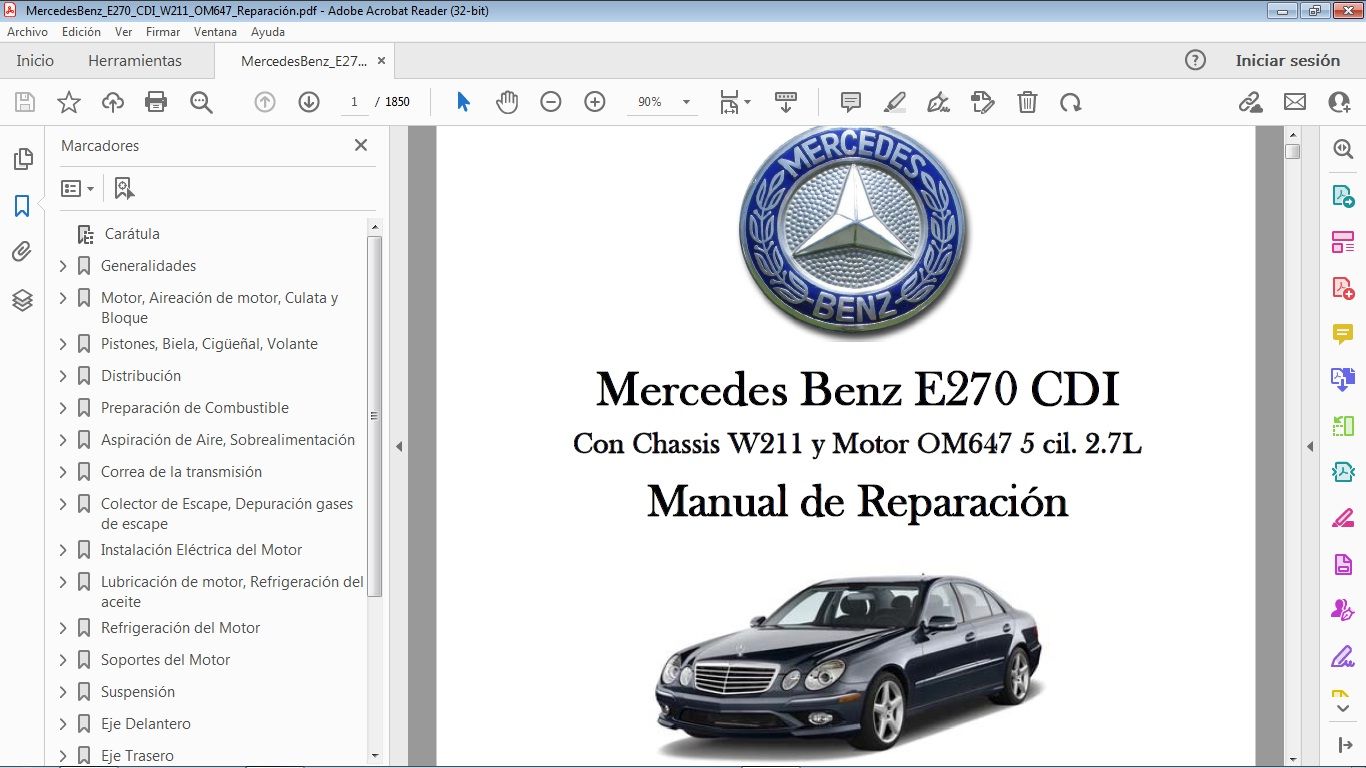Expand the Distribución bookmark
Screen dimensions: 1366x768
pyautogui.click(x=63, y=376)
